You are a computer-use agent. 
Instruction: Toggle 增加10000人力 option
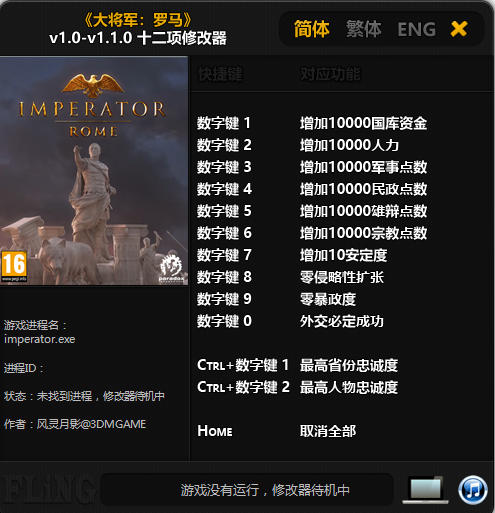[x=349, y=145]
